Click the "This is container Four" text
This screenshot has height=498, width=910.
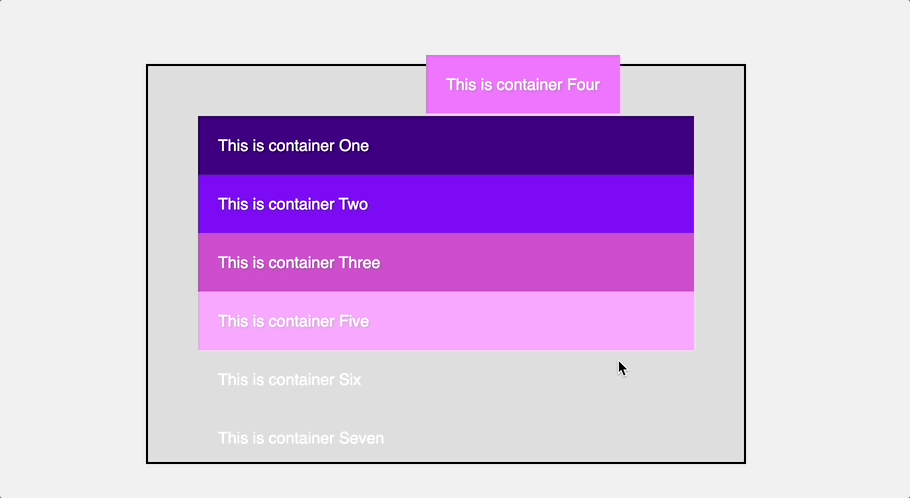pos(523,85)
